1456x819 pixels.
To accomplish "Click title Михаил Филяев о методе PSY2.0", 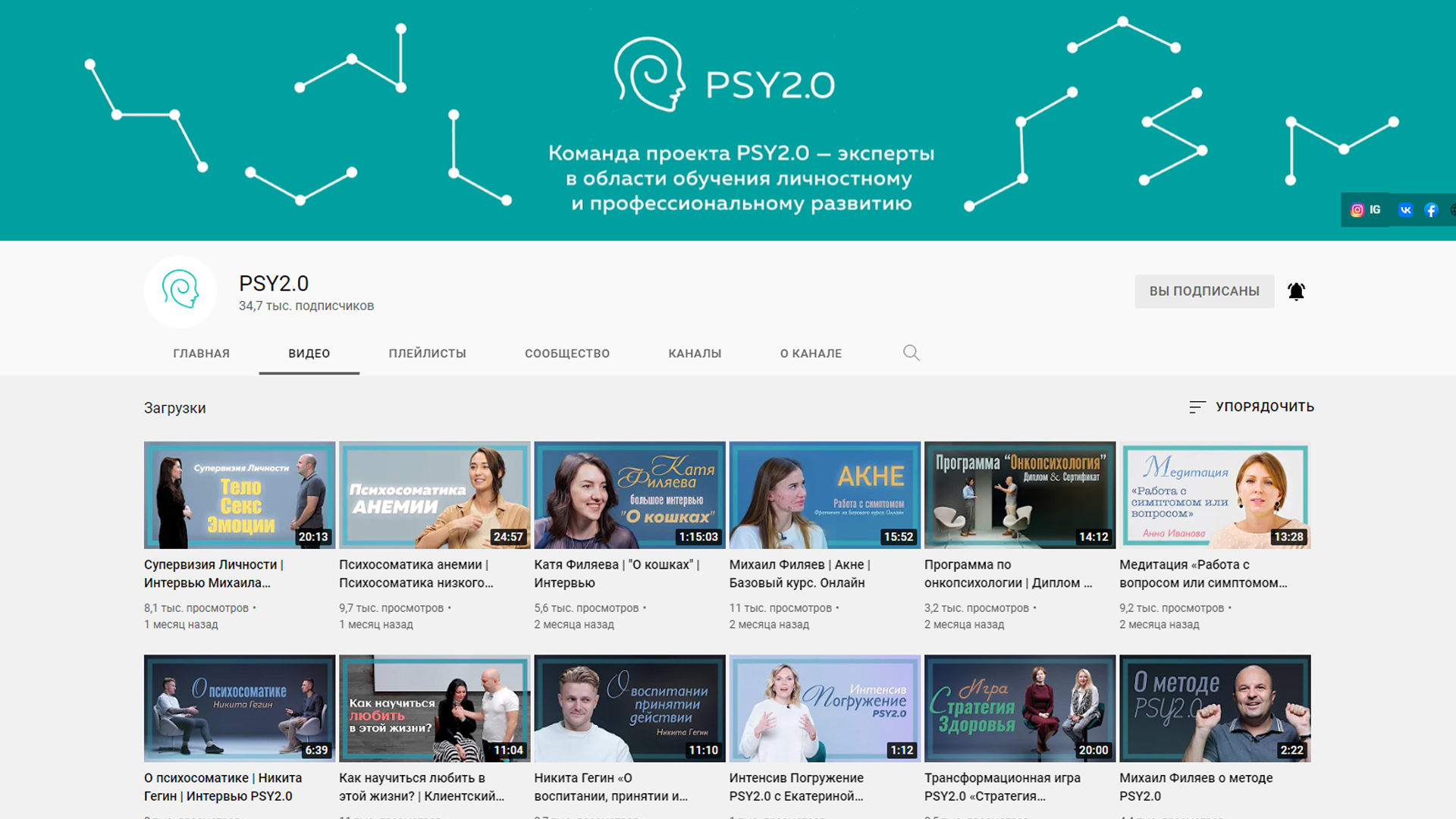I will pos(1196,786).
